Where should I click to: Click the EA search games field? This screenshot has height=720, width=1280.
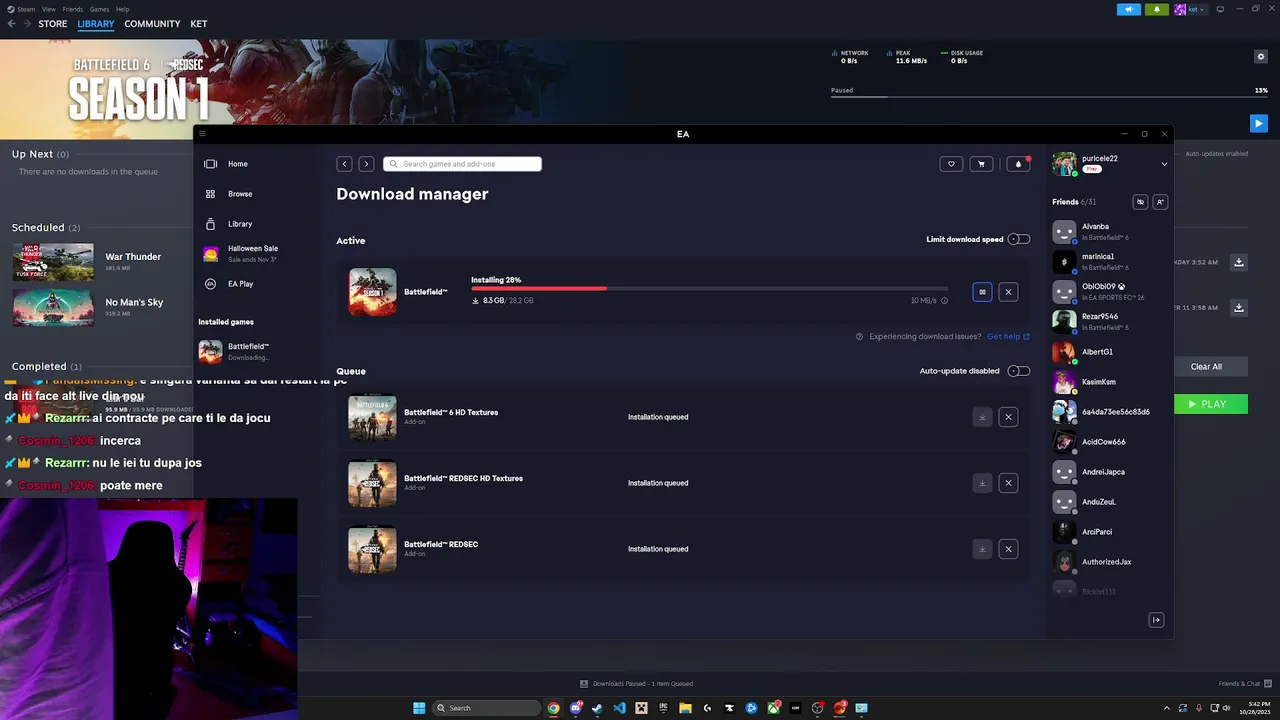click(x=463, y=164)
